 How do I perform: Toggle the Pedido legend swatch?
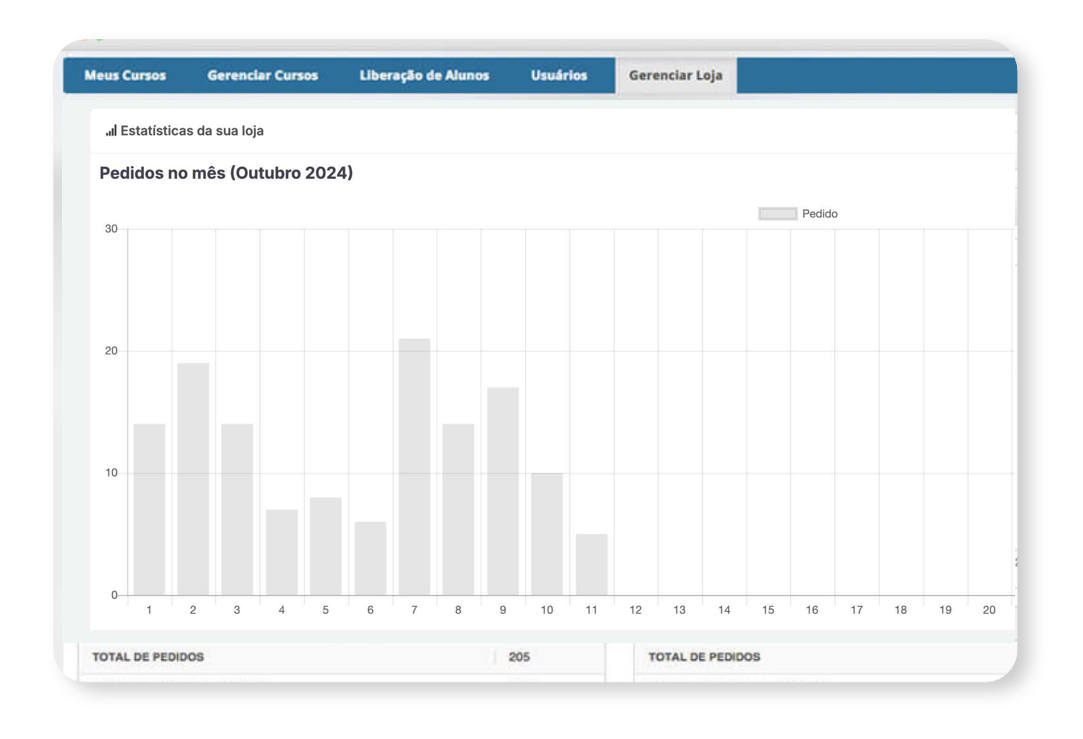[x=778, y=214]
